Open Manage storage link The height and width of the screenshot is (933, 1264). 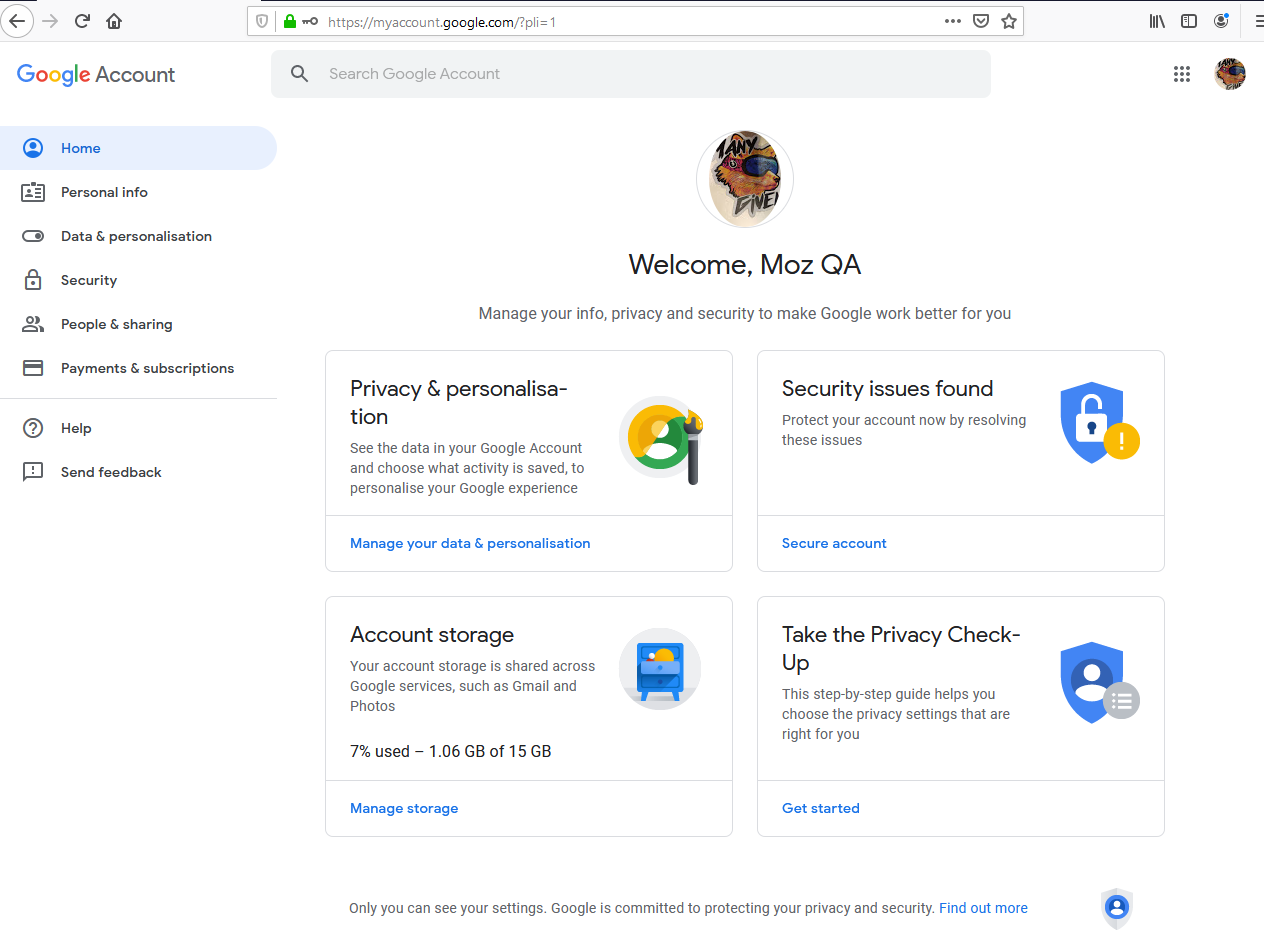point(404,807)
